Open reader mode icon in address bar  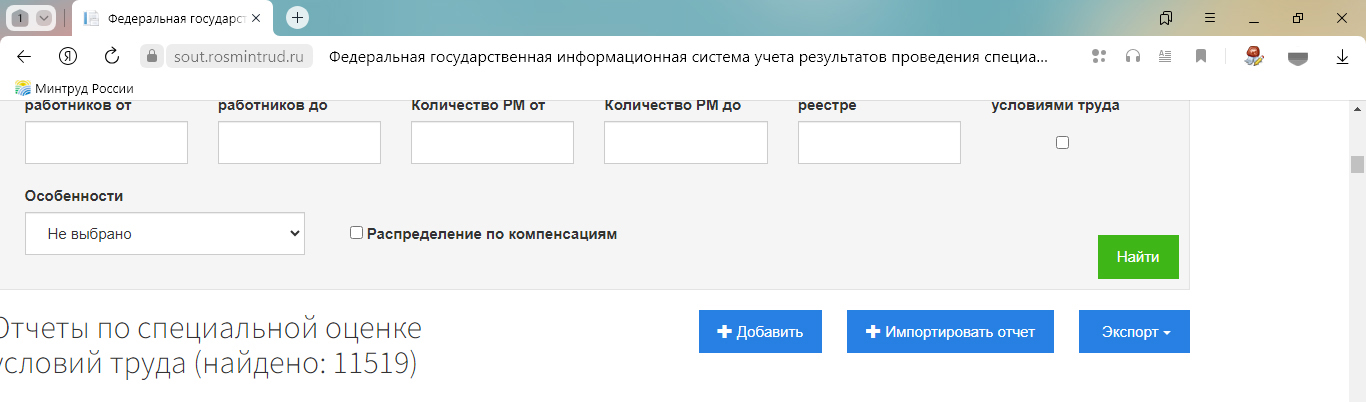1165,56
